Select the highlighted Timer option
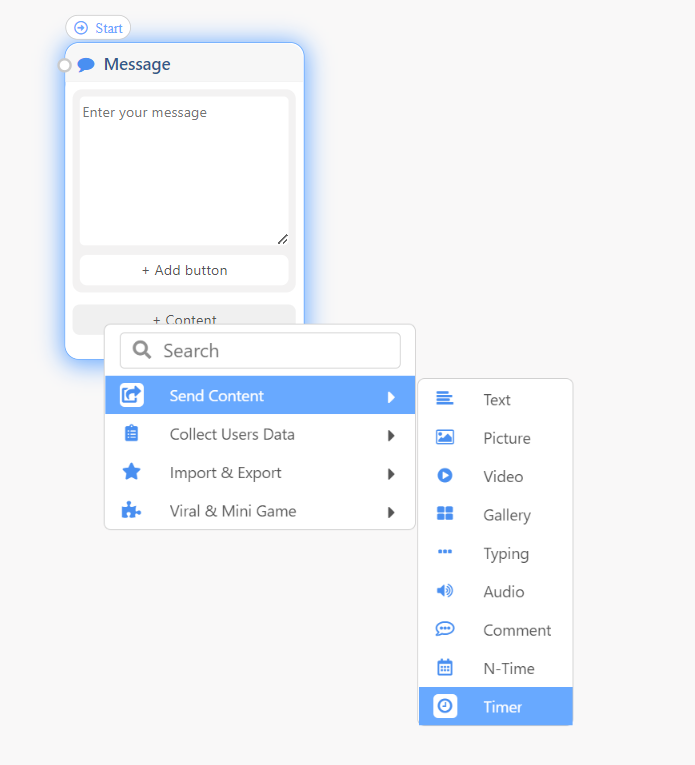The width and height of the screenshot is (695, 765). coord(496,706)
